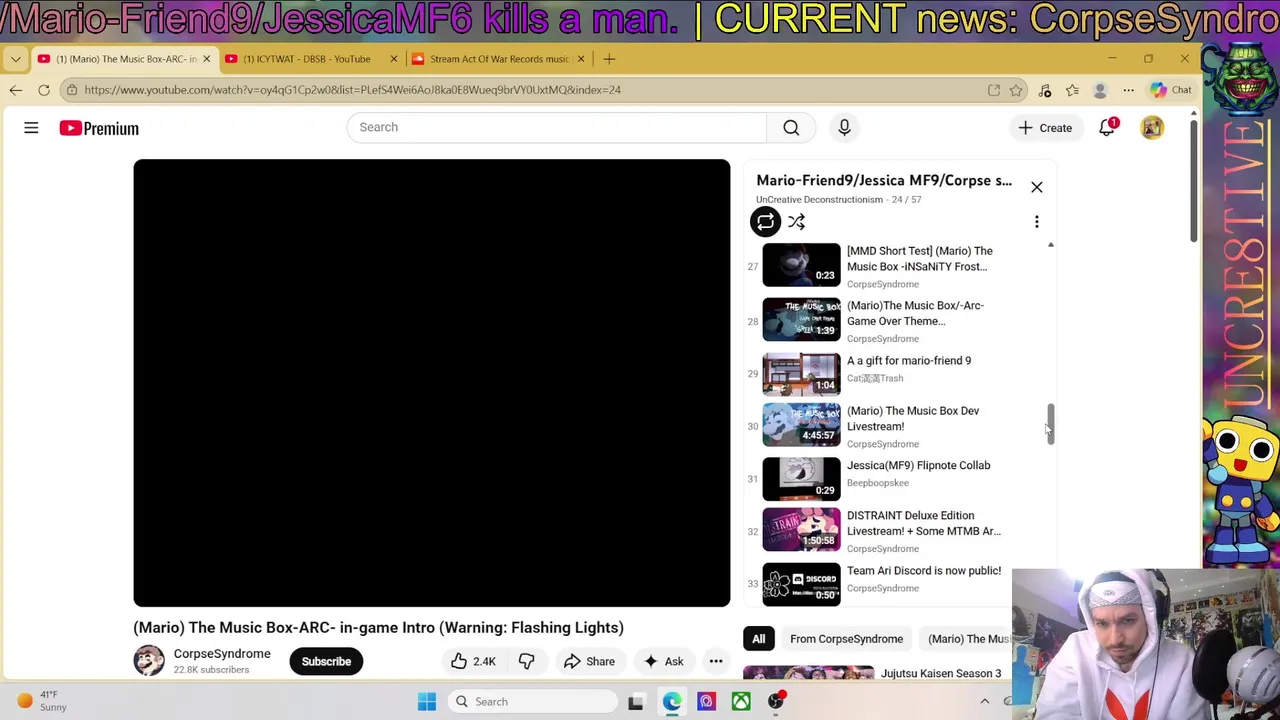Image resolution: width=1280 pixels, height=720 pixels.
Task: Show hidden system tray icons
Action: coord(984,702)
